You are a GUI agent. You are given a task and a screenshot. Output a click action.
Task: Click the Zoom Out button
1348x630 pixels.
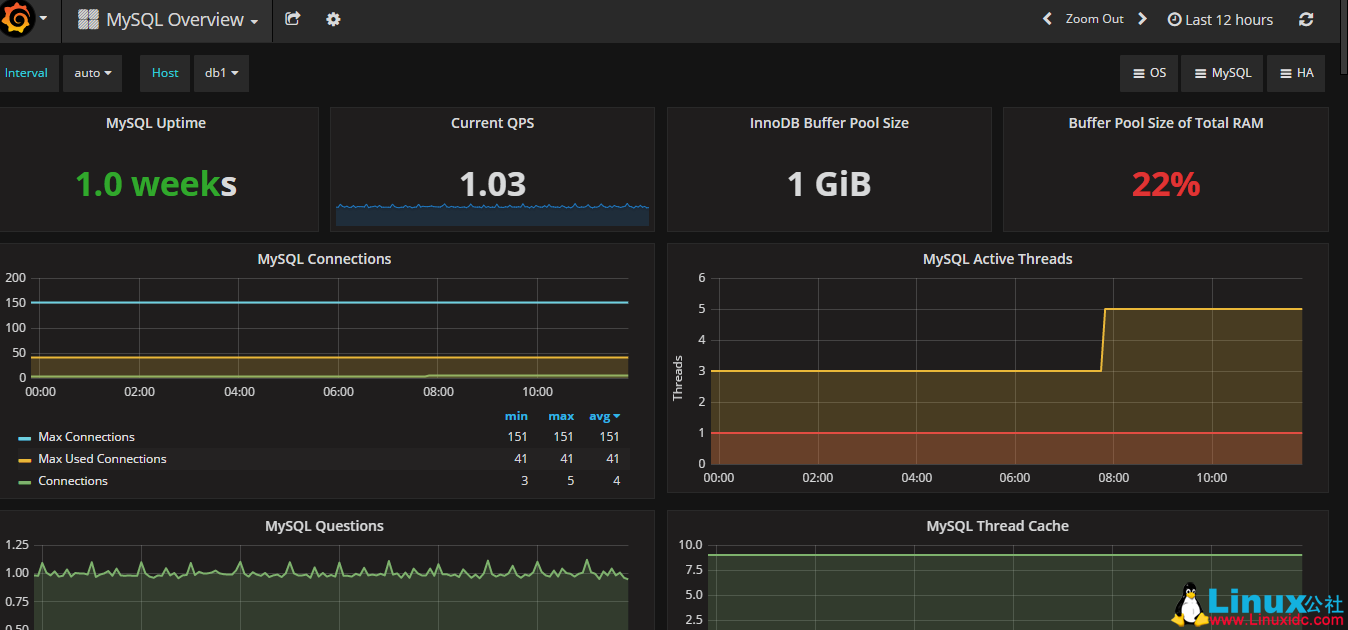click(1095, 18)
